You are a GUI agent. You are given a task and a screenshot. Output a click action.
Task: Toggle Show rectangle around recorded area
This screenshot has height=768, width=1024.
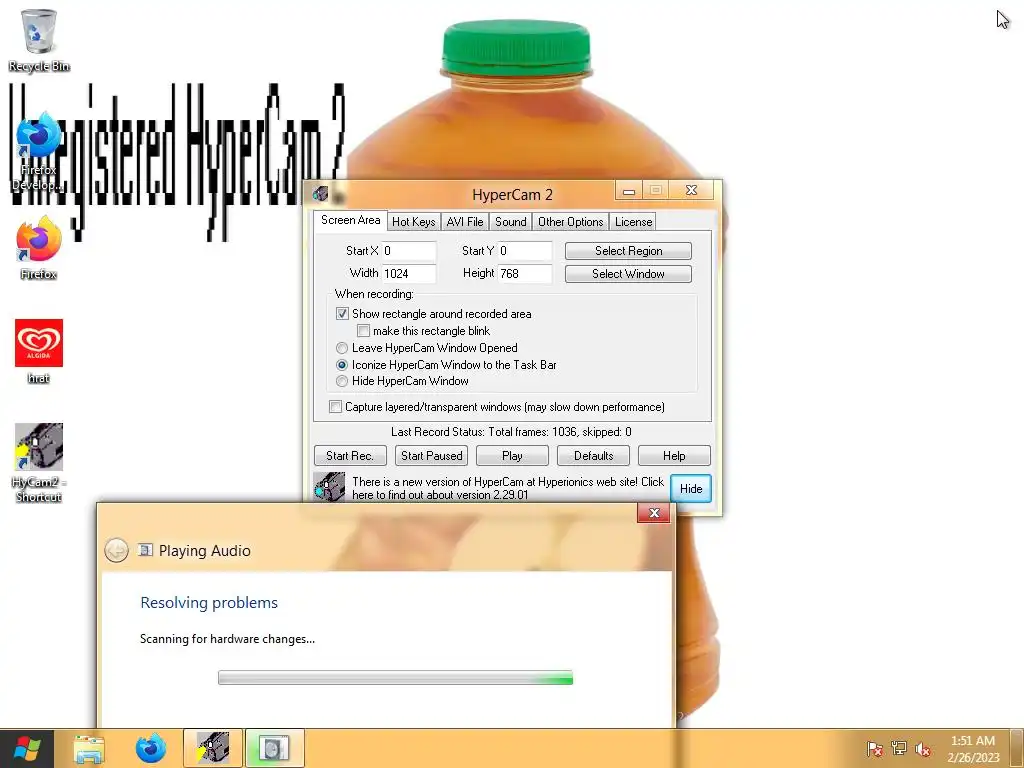click(x=342, y=313)
